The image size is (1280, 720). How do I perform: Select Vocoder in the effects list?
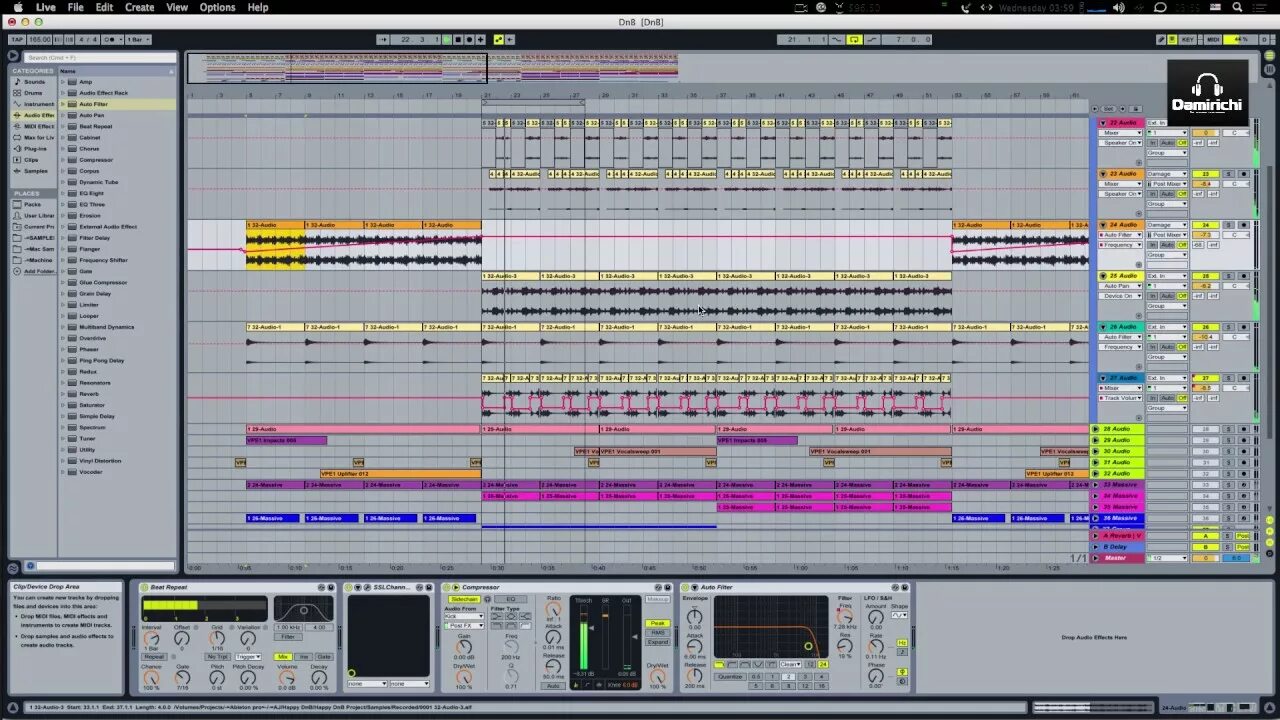coord(91,472)
